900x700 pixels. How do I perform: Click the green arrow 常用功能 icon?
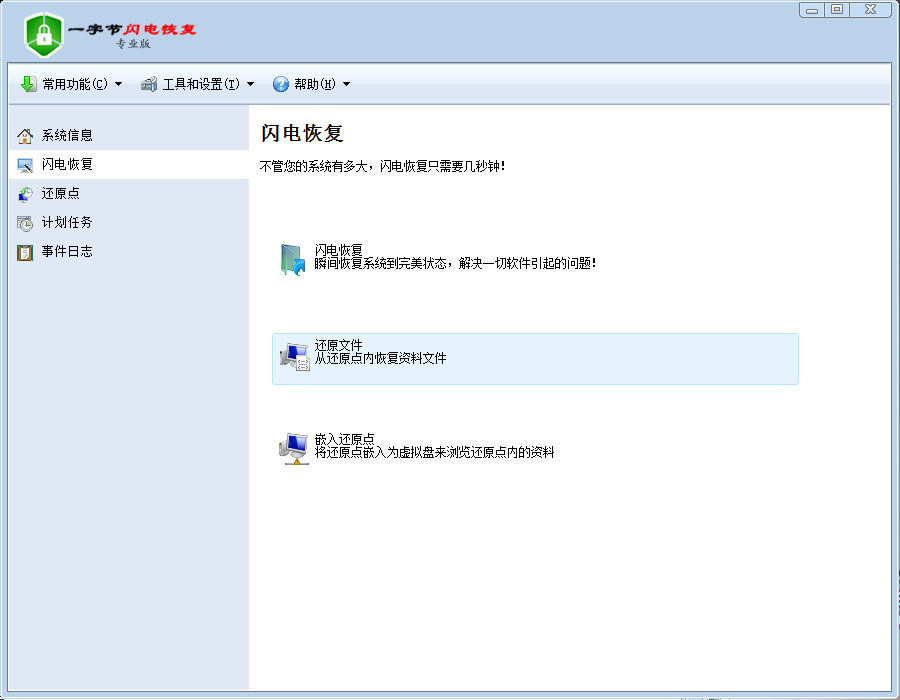click(x=29, y=84)
